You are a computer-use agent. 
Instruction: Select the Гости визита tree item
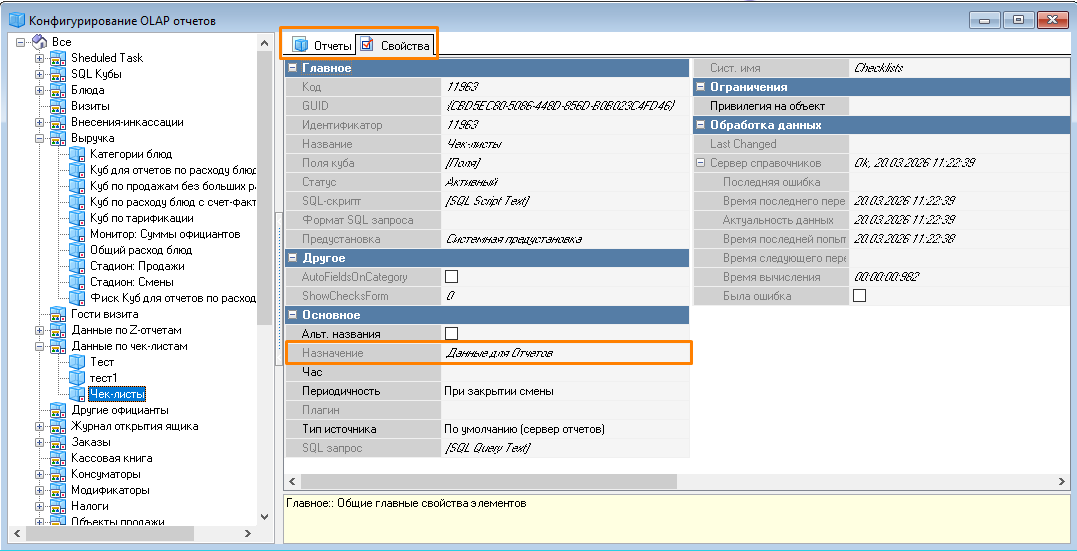coord(105,314)
